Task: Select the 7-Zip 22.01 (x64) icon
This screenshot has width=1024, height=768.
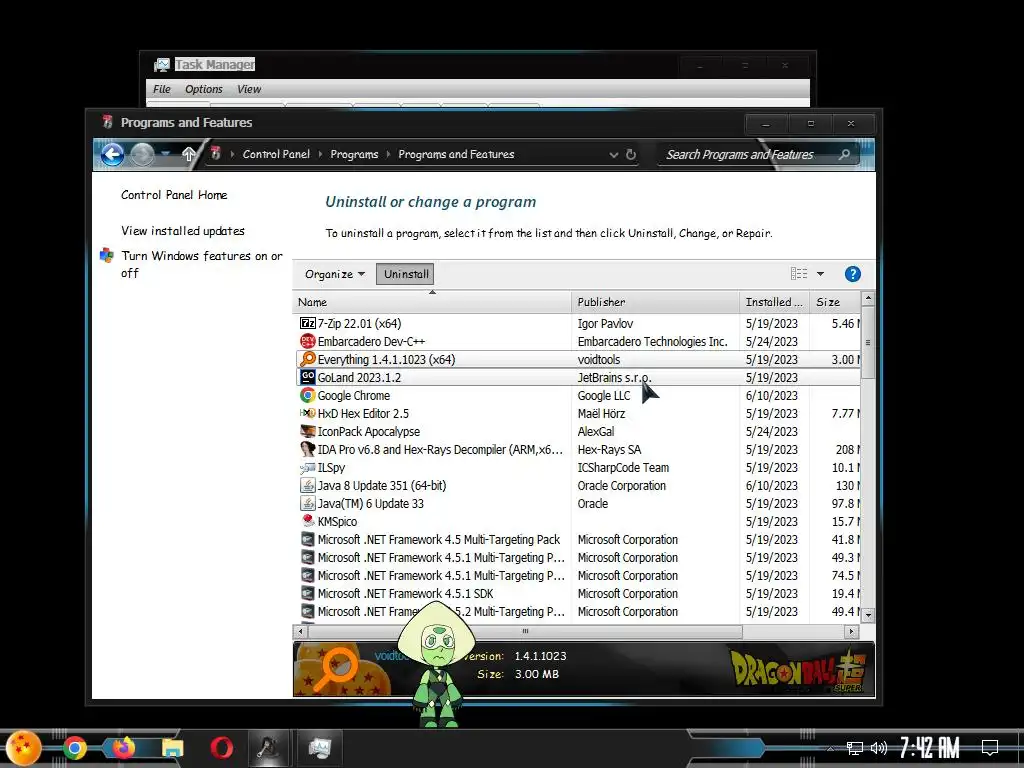Action: (308, 323)
